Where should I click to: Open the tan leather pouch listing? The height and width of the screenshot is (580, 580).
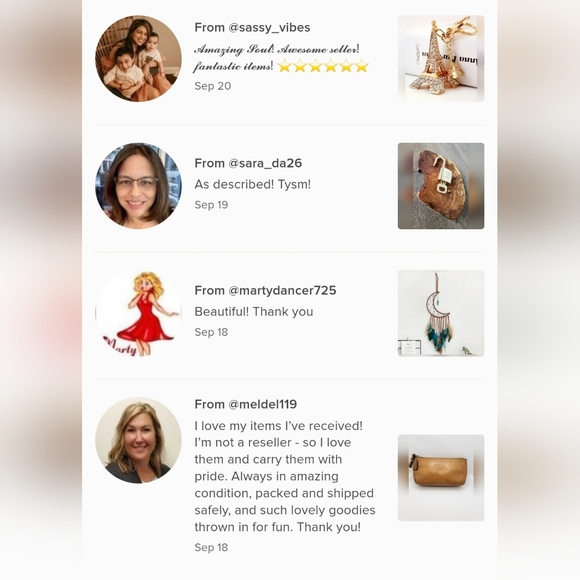pos(441,478)
